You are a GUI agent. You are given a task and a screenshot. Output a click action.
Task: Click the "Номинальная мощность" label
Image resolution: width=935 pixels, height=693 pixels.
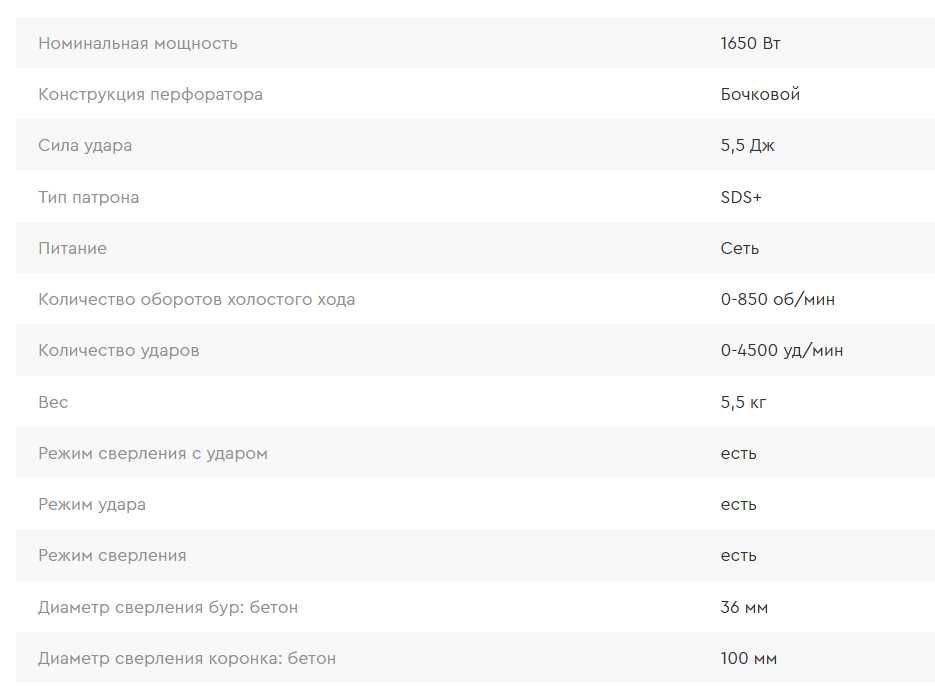pos(138,43)
